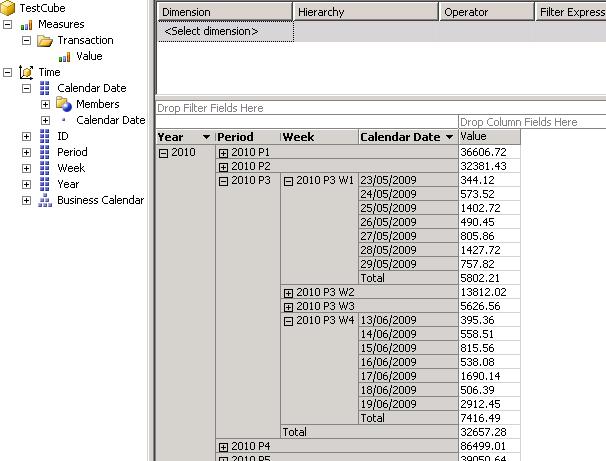Expand the Calendar Date level node under Members
606x461 pixels.
click(45, 121)
